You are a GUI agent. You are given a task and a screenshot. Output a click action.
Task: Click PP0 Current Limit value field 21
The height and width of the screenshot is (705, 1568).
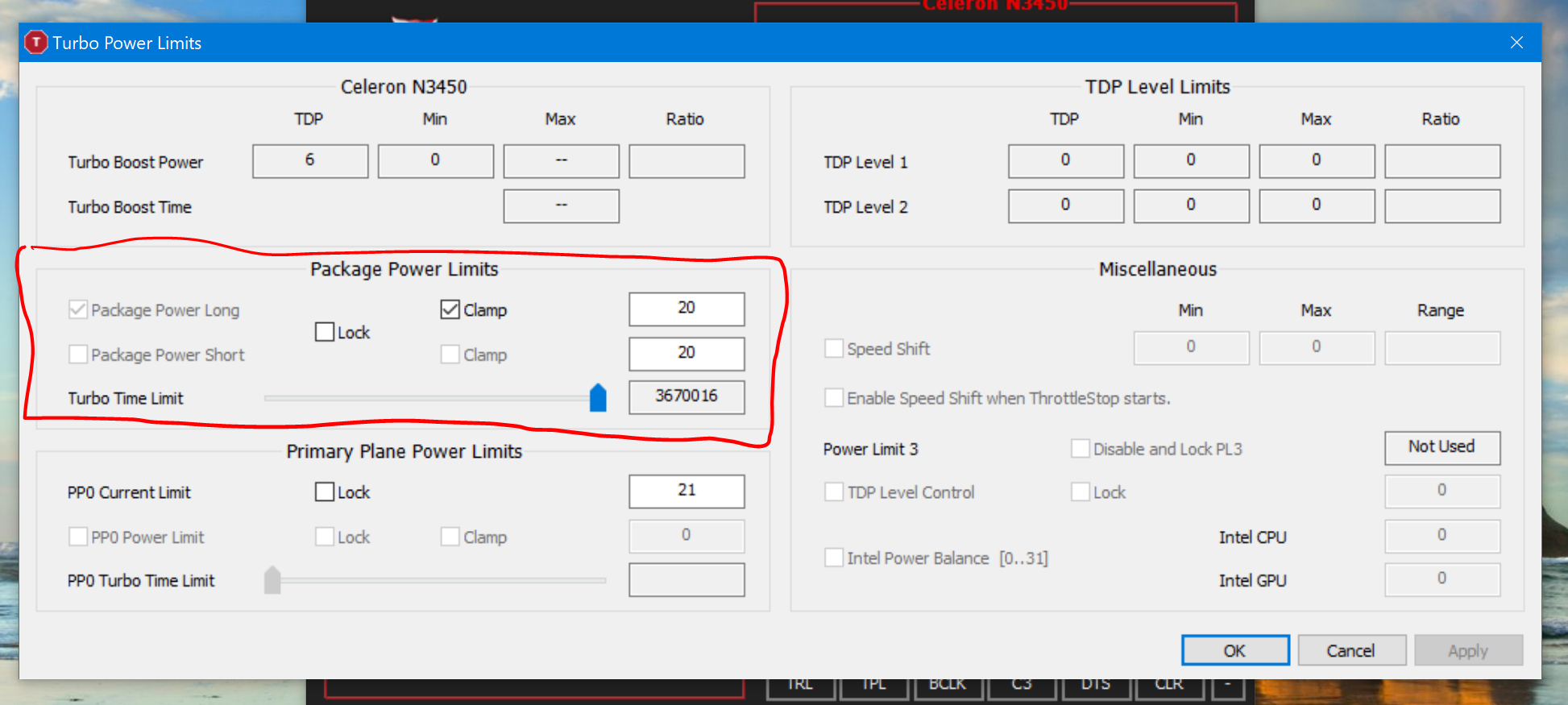click(687, 491)
